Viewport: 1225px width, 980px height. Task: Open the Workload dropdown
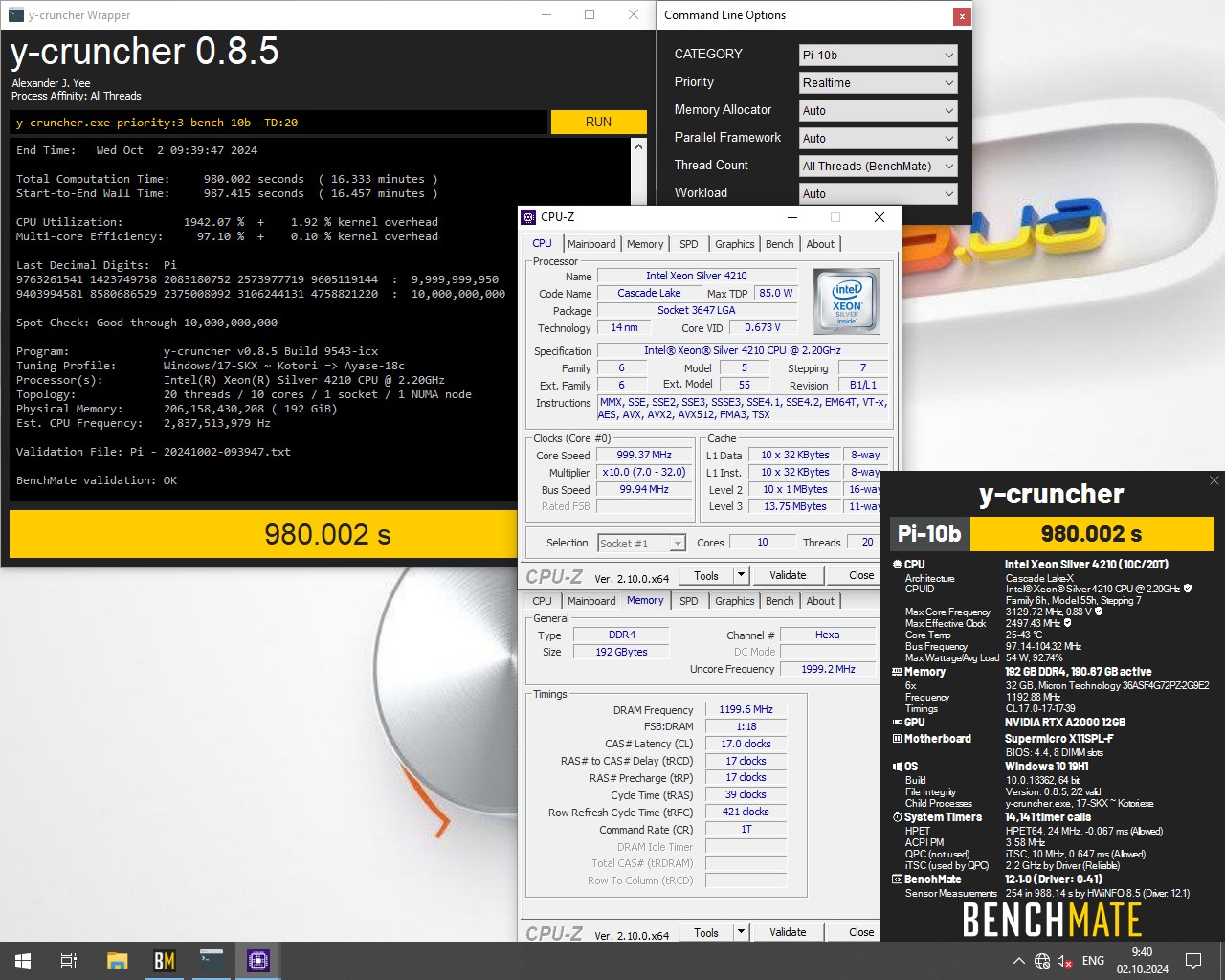point(878,193)
